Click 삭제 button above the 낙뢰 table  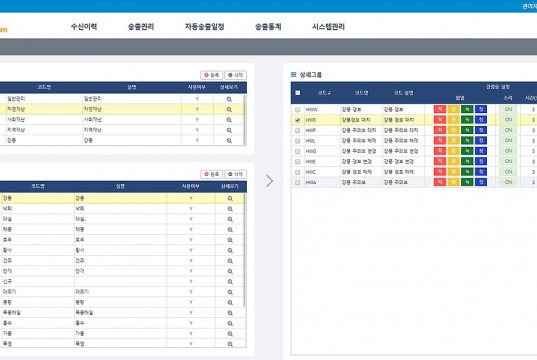coord(235,174)
